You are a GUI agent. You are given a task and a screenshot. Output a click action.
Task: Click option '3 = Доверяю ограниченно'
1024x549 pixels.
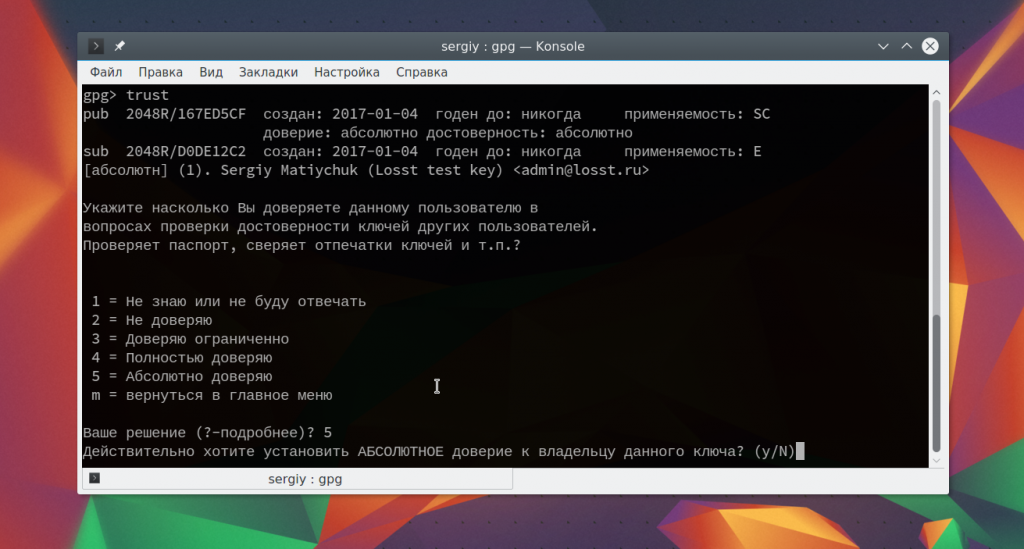(x=190, y=339)
